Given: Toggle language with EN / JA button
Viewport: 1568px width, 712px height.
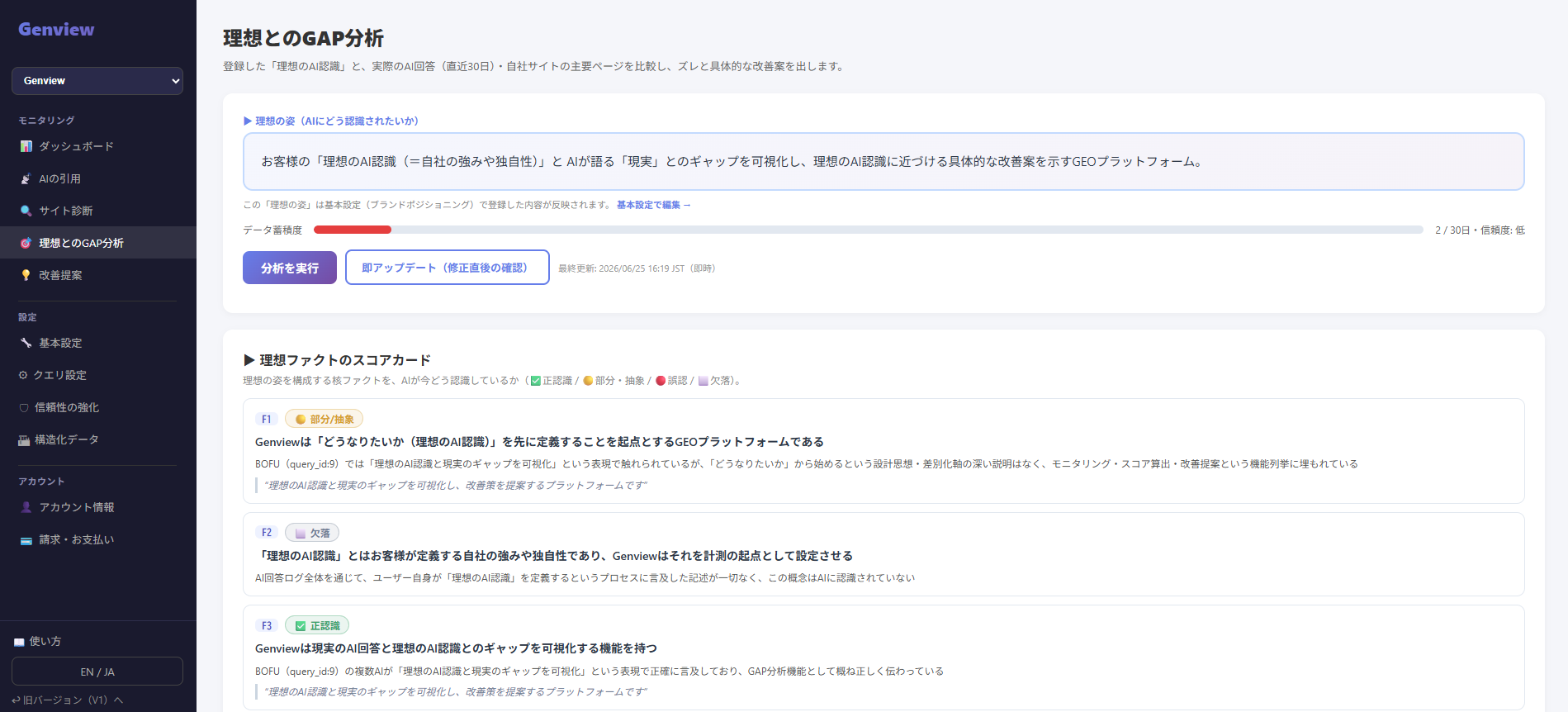Looking at the screenshot, I should tap(97, 672).
